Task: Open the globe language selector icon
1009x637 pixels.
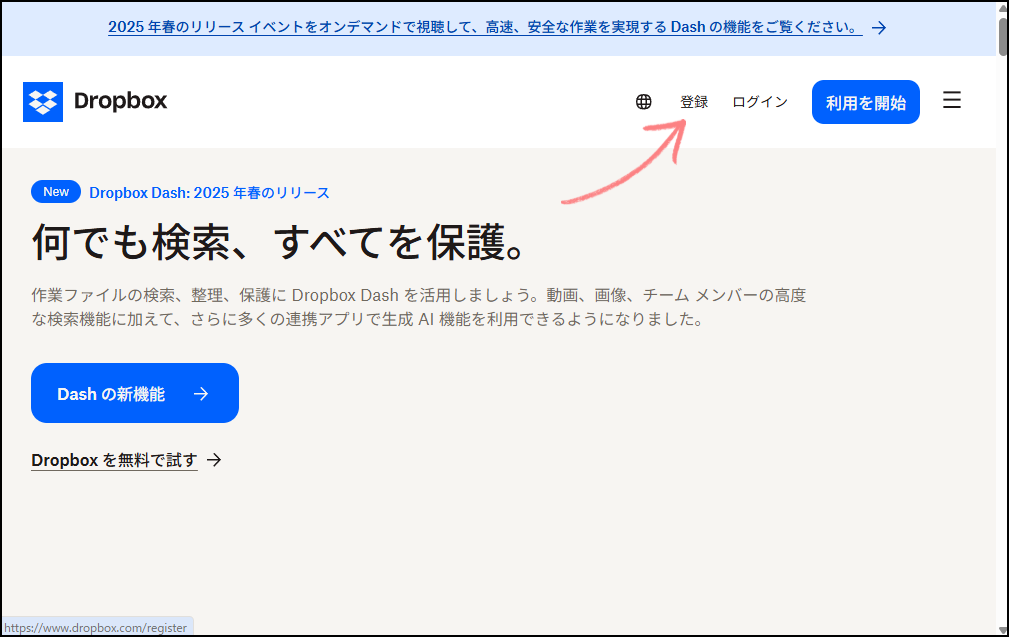Action: coord(643,102)
